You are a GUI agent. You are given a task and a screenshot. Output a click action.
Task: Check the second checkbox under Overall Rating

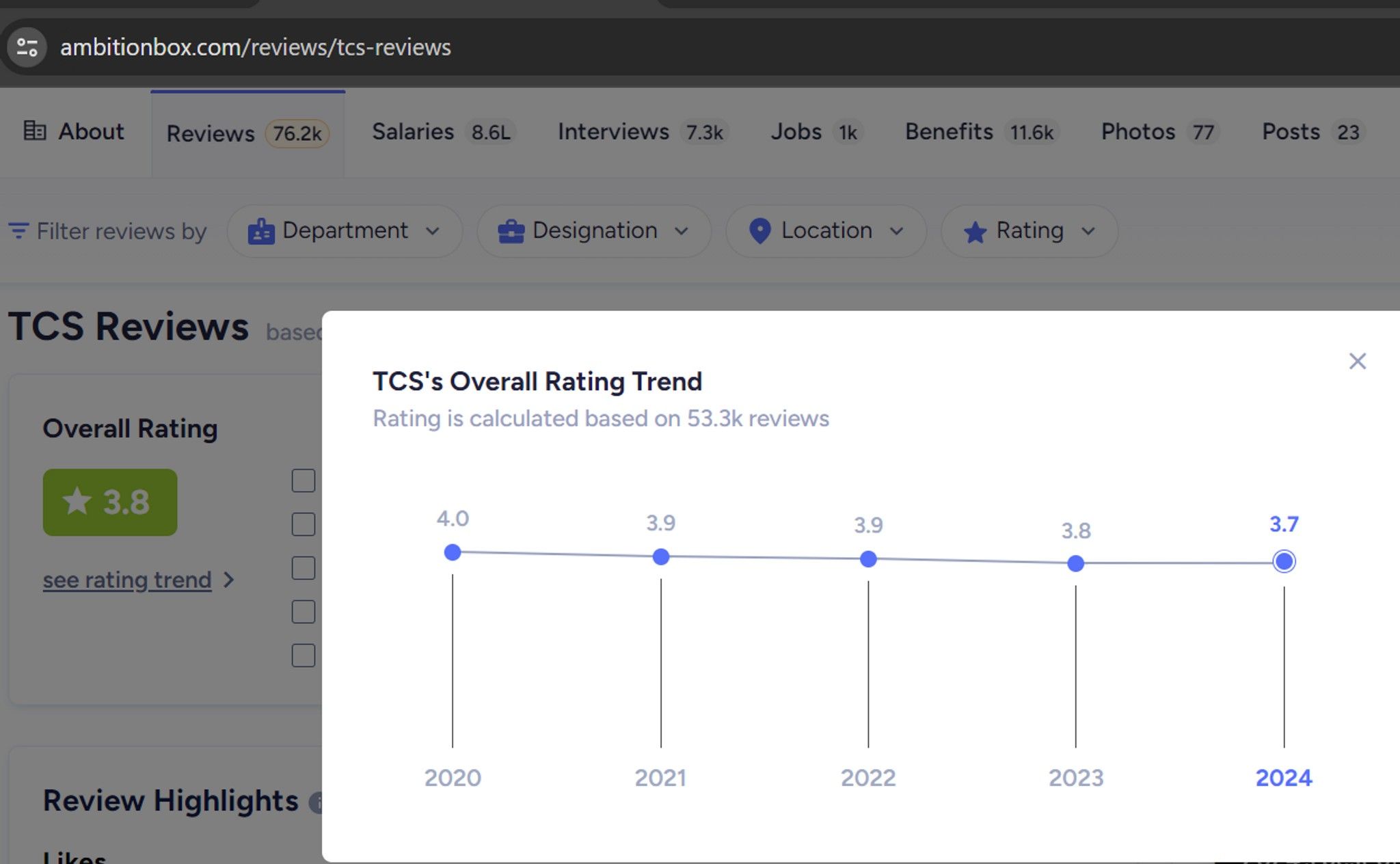(x=303, y=524)
